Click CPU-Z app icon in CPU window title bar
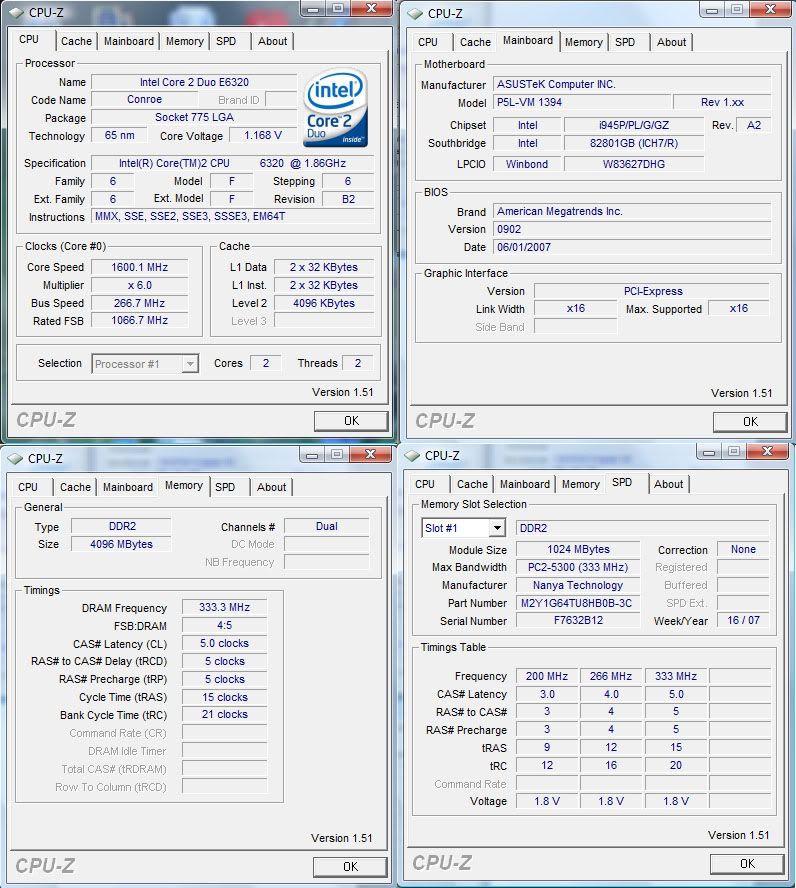The image size is (796, 888). point(16,12)
